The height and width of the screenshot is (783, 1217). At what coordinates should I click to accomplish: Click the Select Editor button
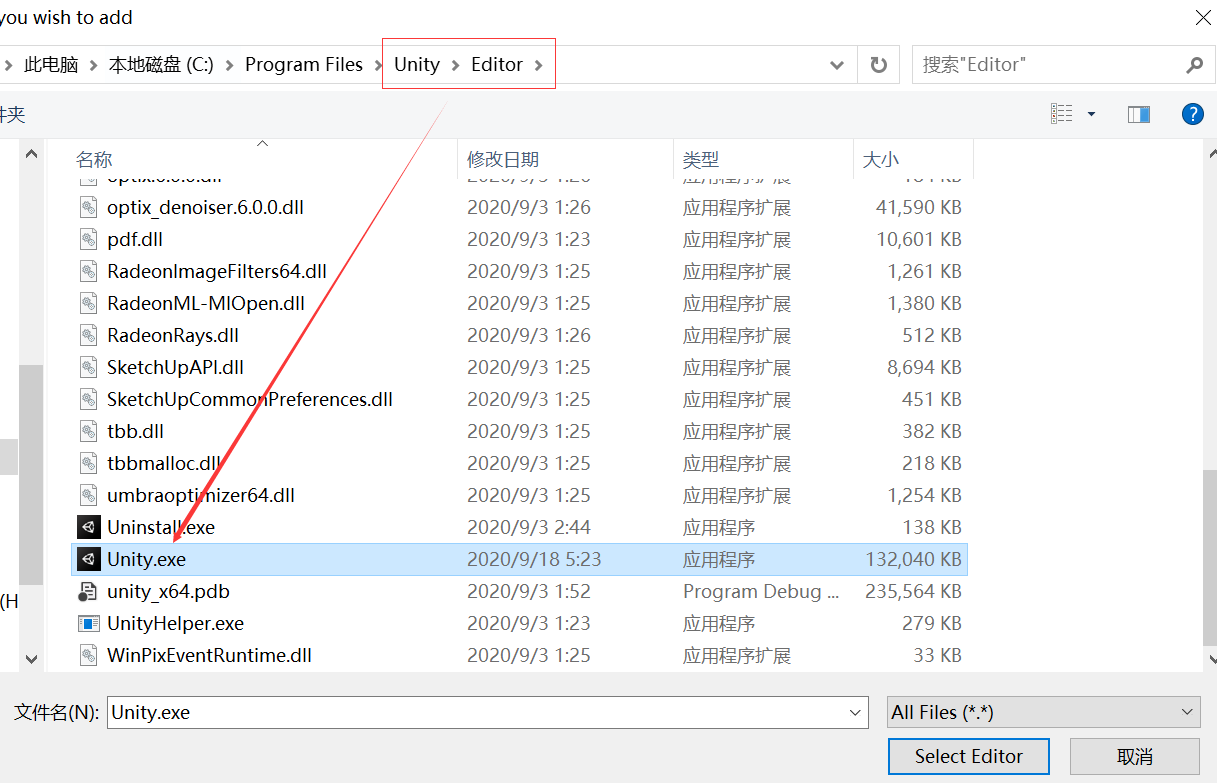[969, 756]
